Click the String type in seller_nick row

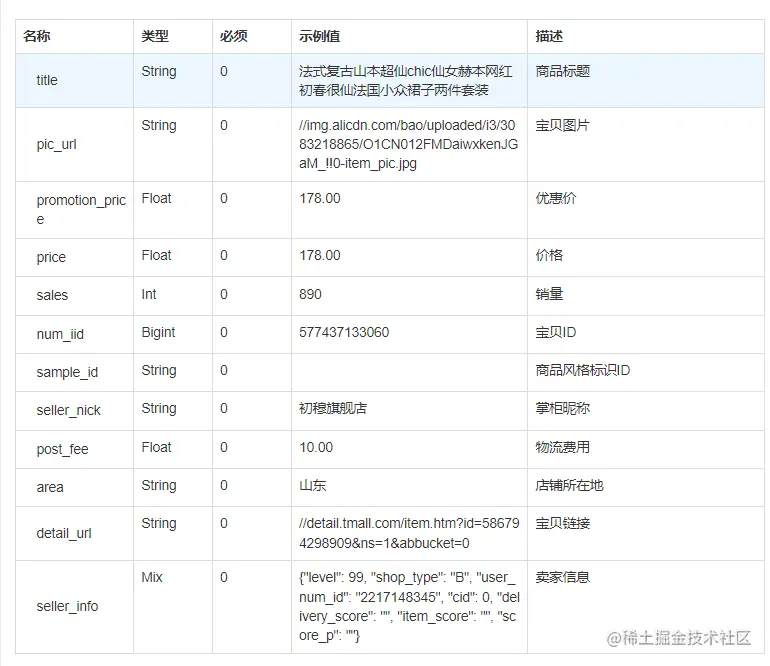pos(159,409)
